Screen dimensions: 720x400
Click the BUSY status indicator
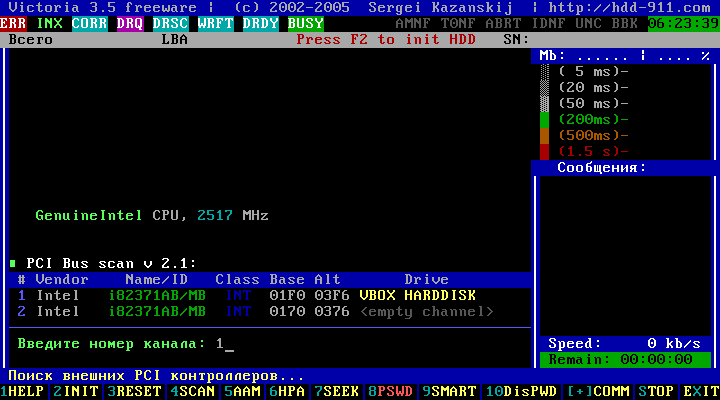306,23
